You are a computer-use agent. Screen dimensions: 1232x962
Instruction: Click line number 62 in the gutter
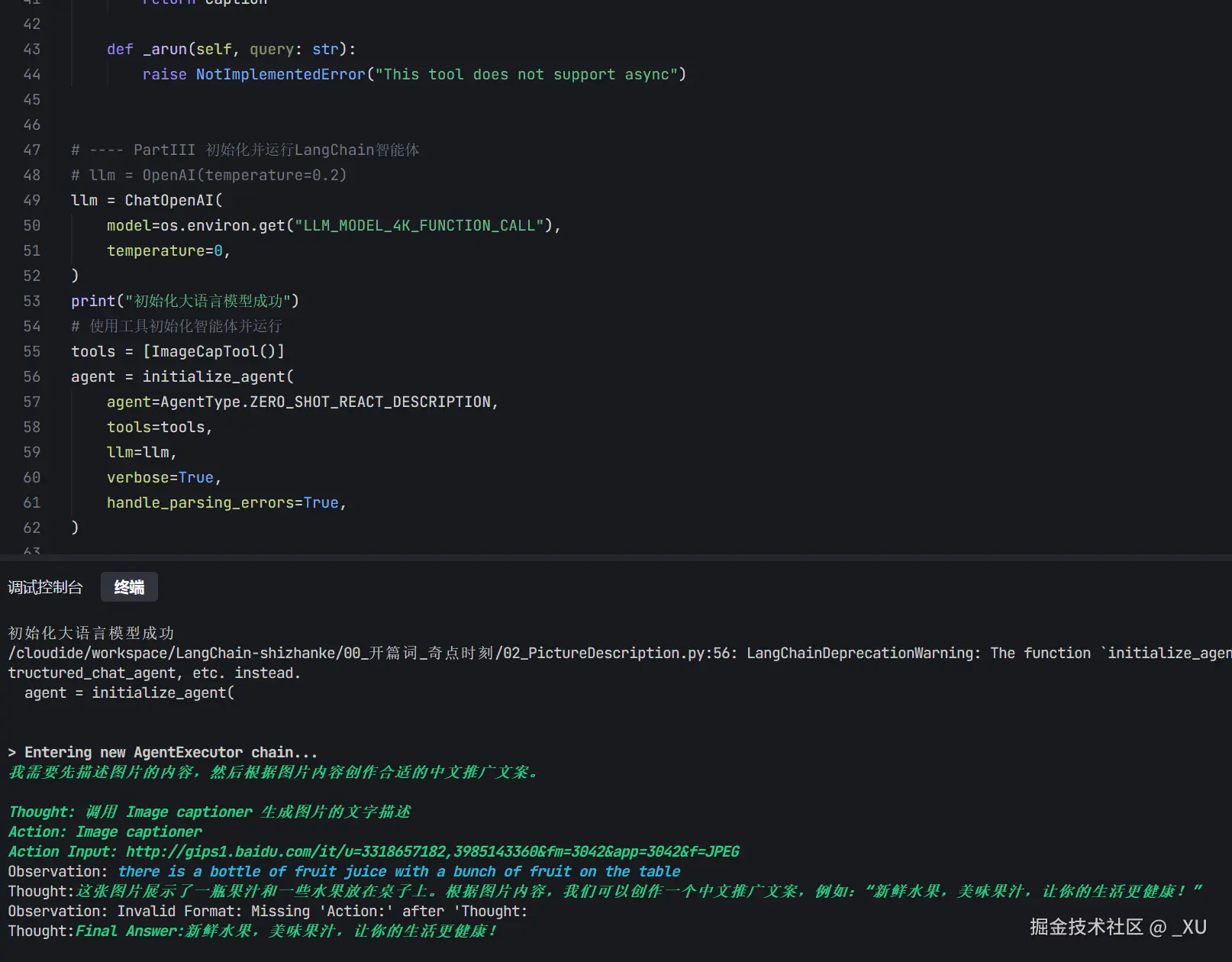31,528
